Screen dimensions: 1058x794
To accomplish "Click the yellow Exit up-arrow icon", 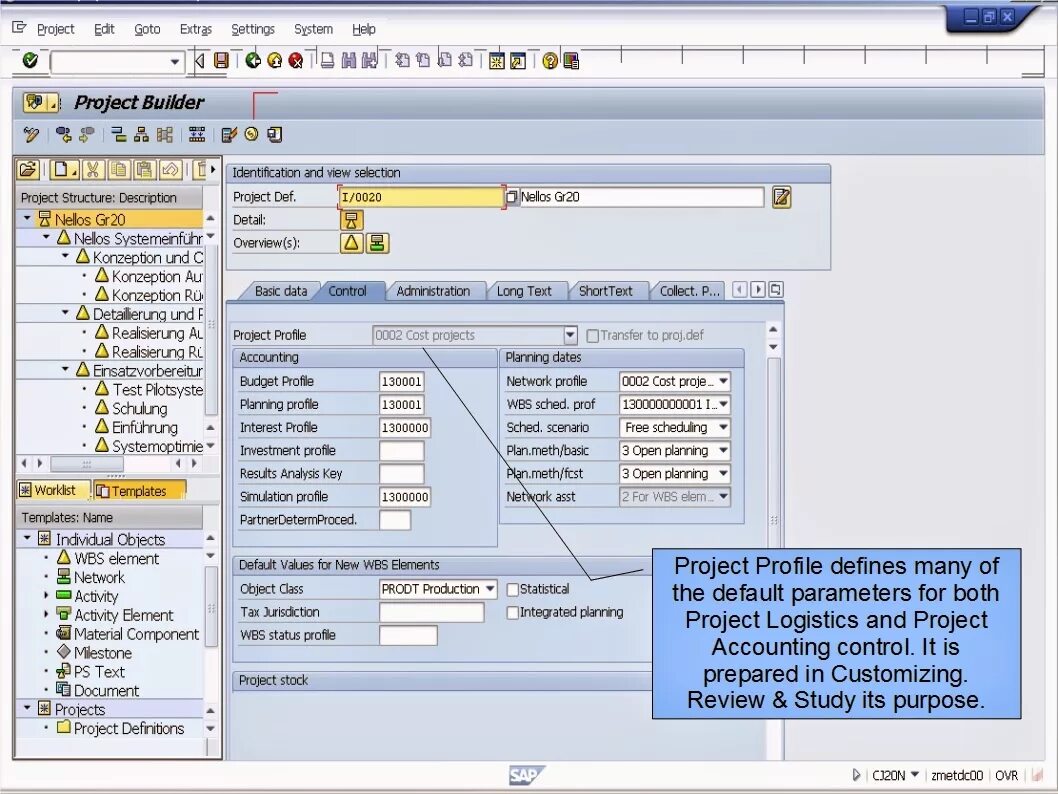I will point(275,61).
